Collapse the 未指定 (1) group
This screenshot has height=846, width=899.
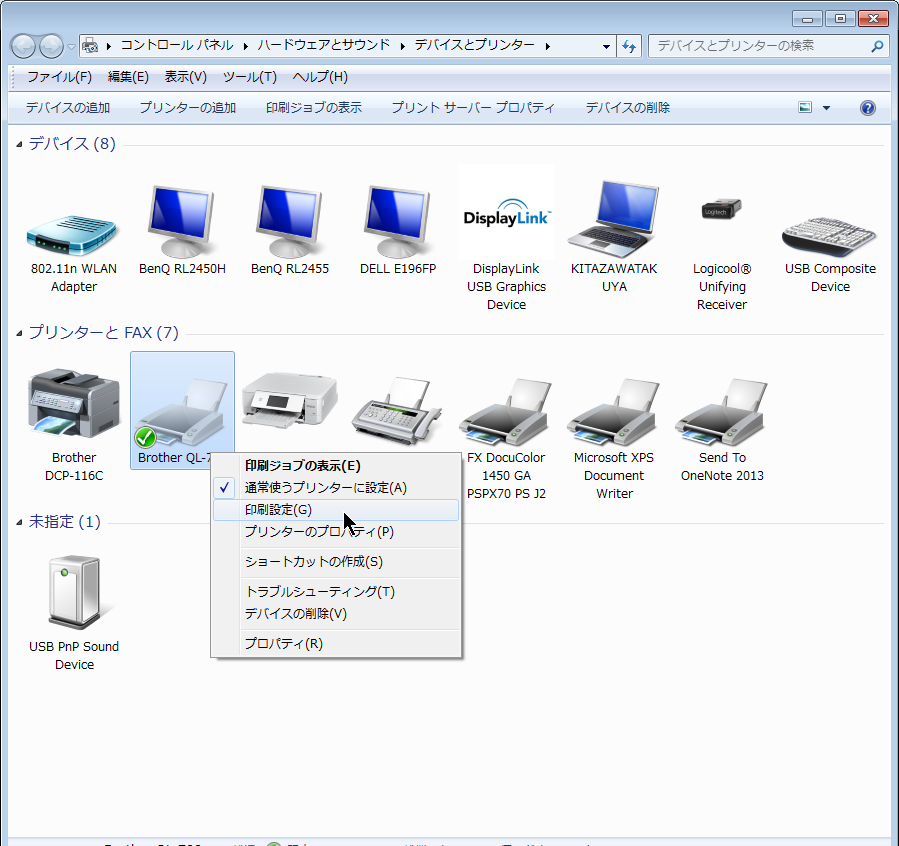click(x=19, y=522)
